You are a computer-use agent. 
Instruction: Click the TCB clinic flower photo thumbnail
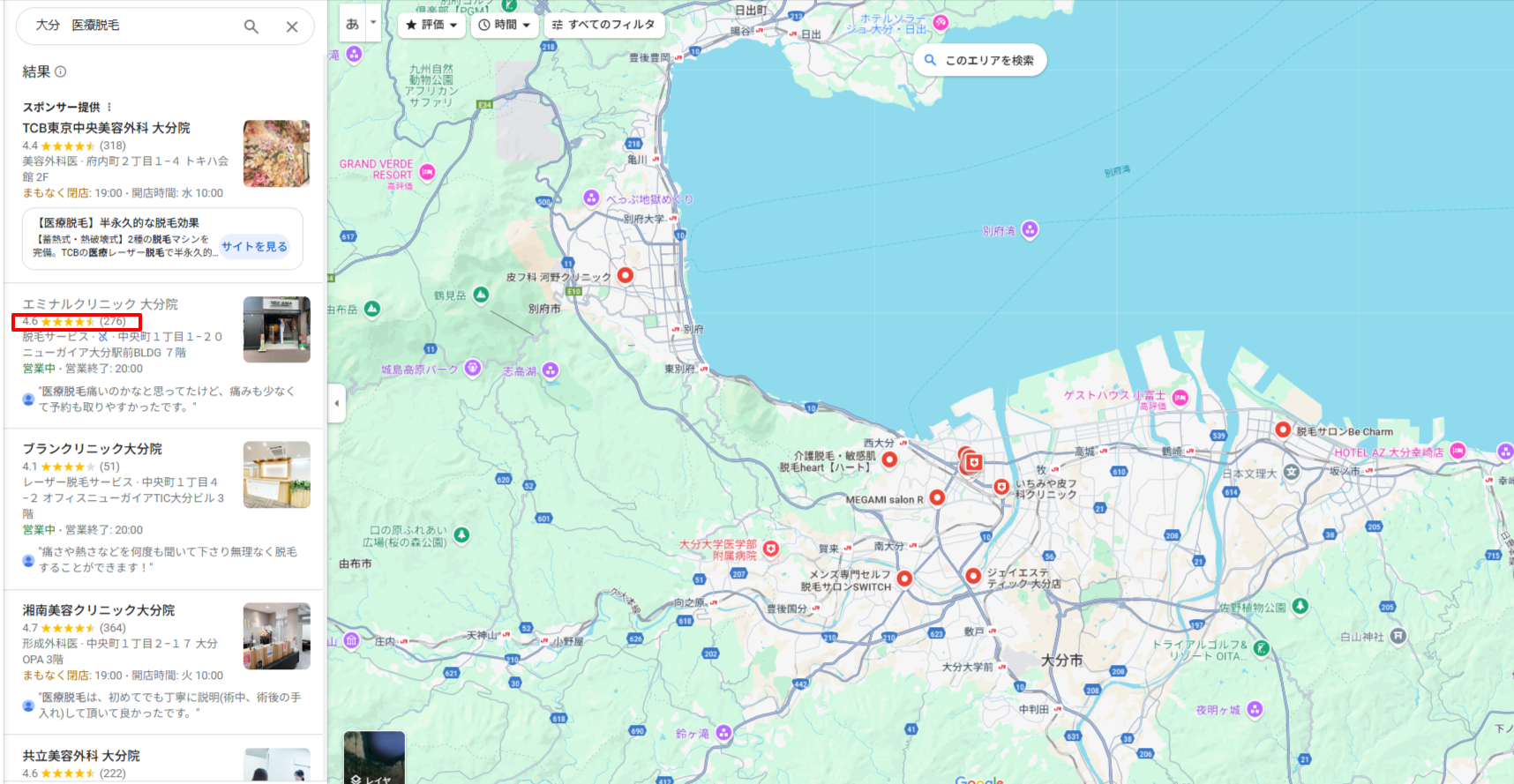coord(277,153)
